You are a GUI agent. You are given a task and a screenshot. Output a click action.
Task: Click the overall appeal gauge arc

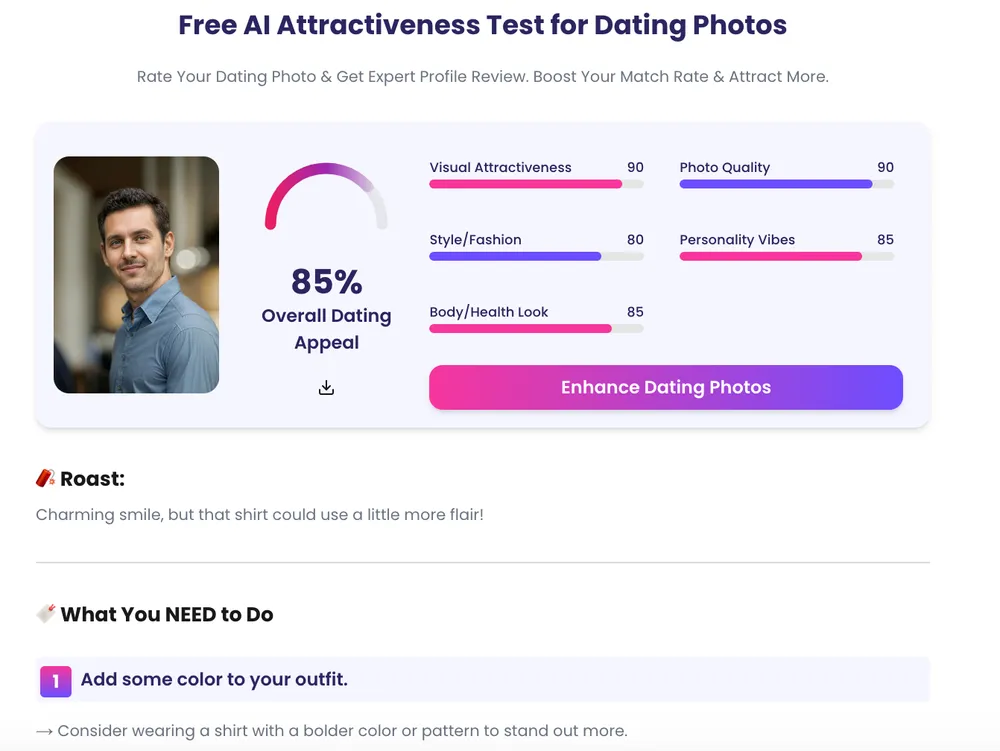point(326,180)
